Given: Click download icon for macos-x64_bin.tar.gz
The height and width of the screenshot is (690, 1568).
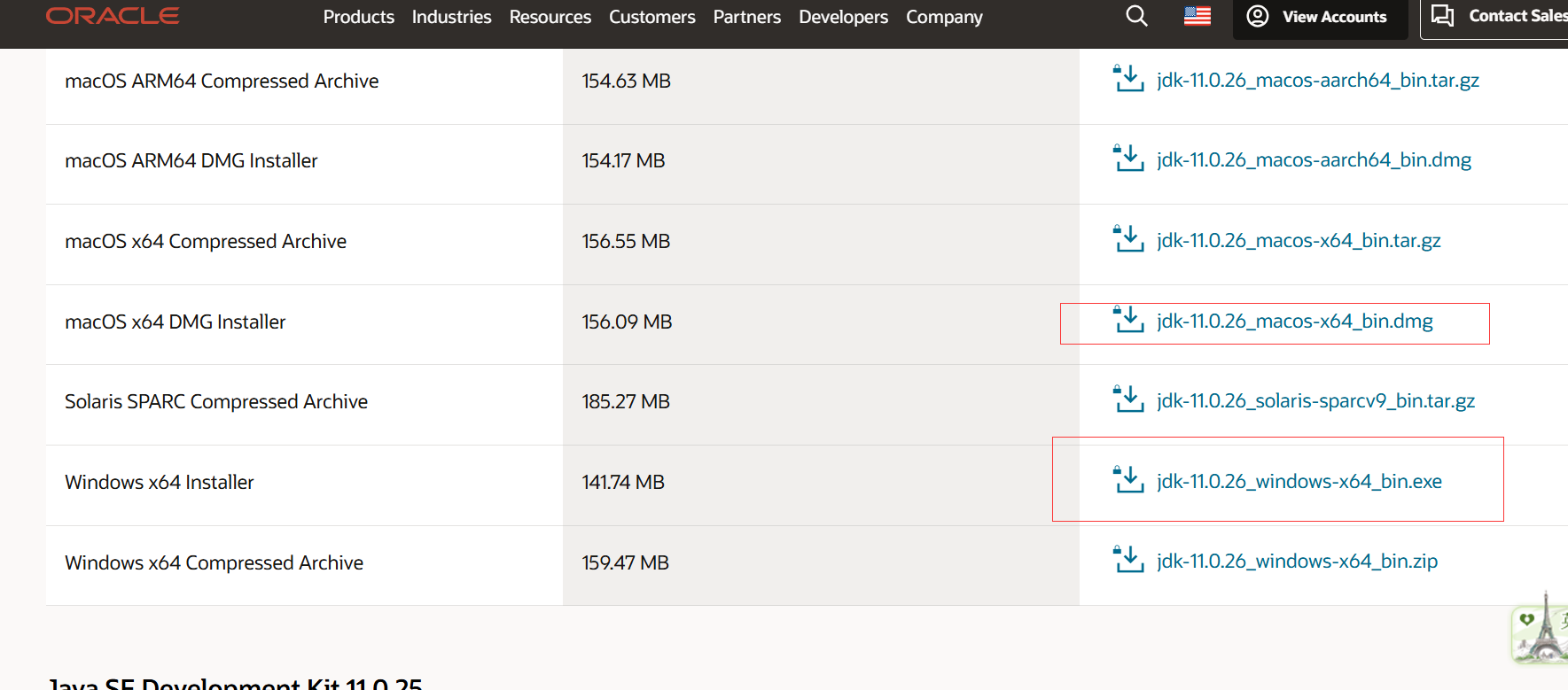Looking at the screenshot, I should click(1128, 238).
